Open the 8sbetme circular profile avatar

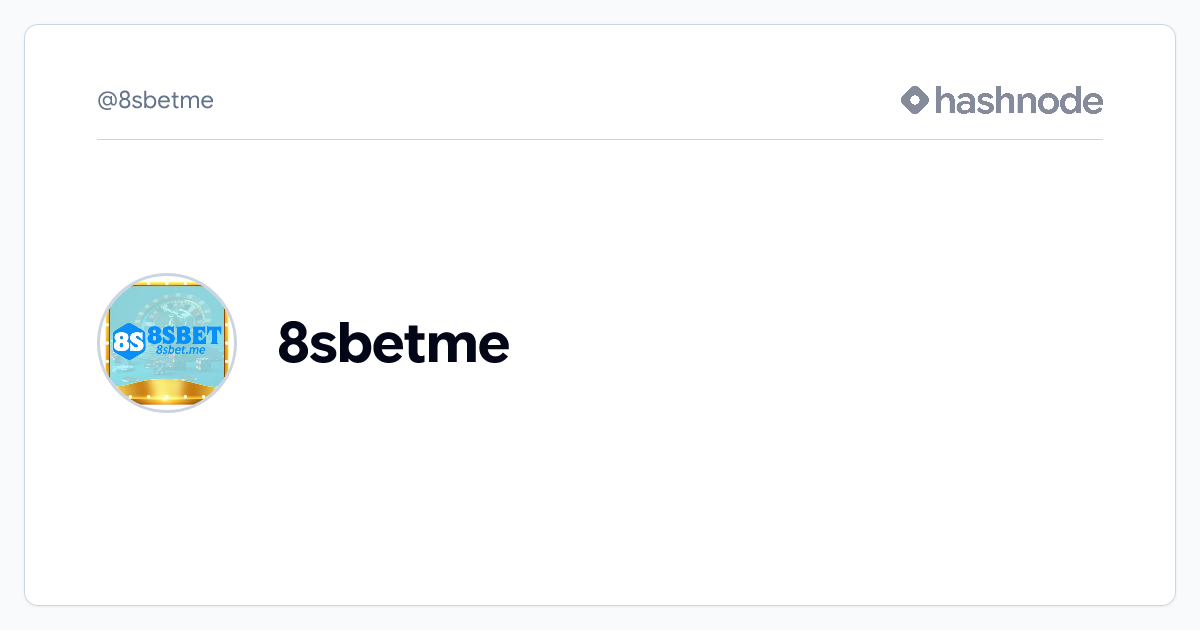(x=167, y=343)
